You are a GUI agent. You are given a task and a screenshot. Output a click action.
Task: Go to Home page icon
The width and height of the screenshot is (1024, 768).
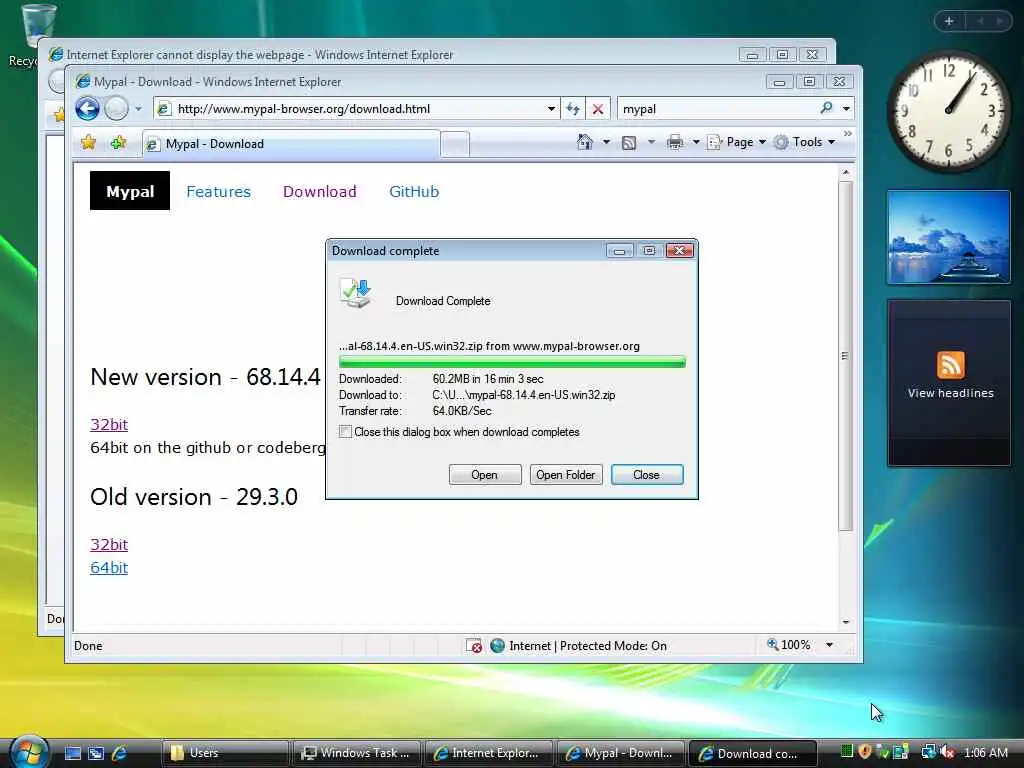pos(584,142)
